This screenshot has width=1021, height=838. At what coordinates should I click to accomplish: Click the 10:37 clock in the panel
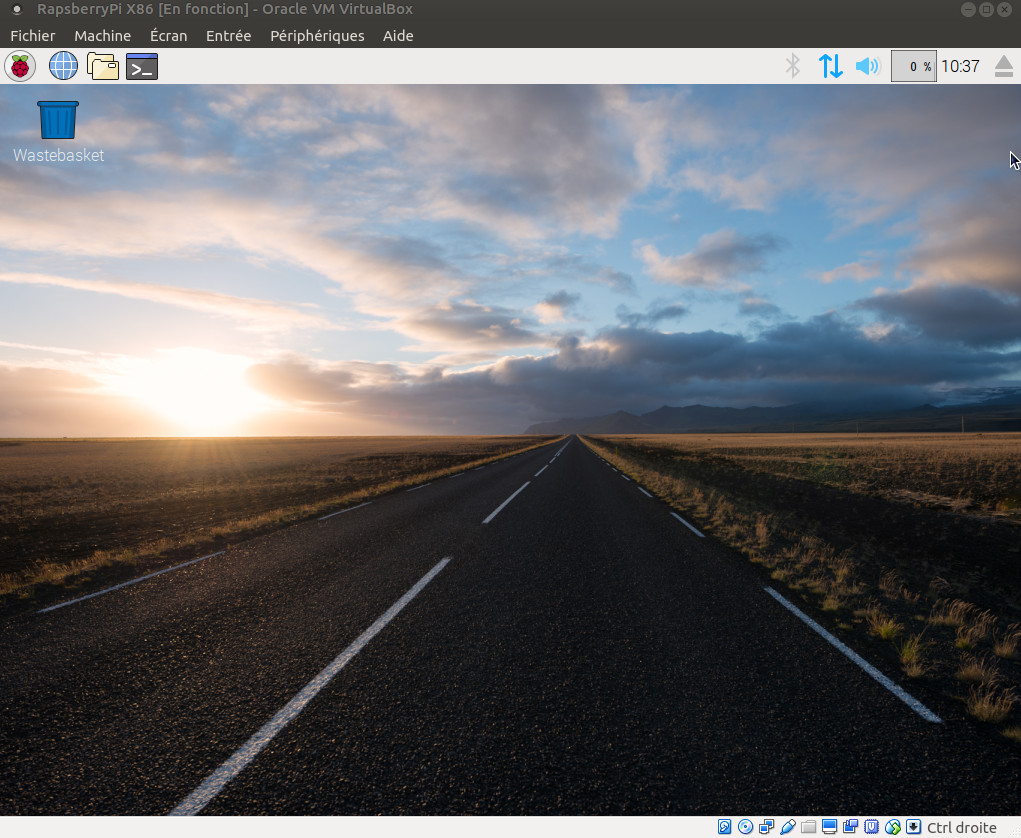click(x=960, y=67)
